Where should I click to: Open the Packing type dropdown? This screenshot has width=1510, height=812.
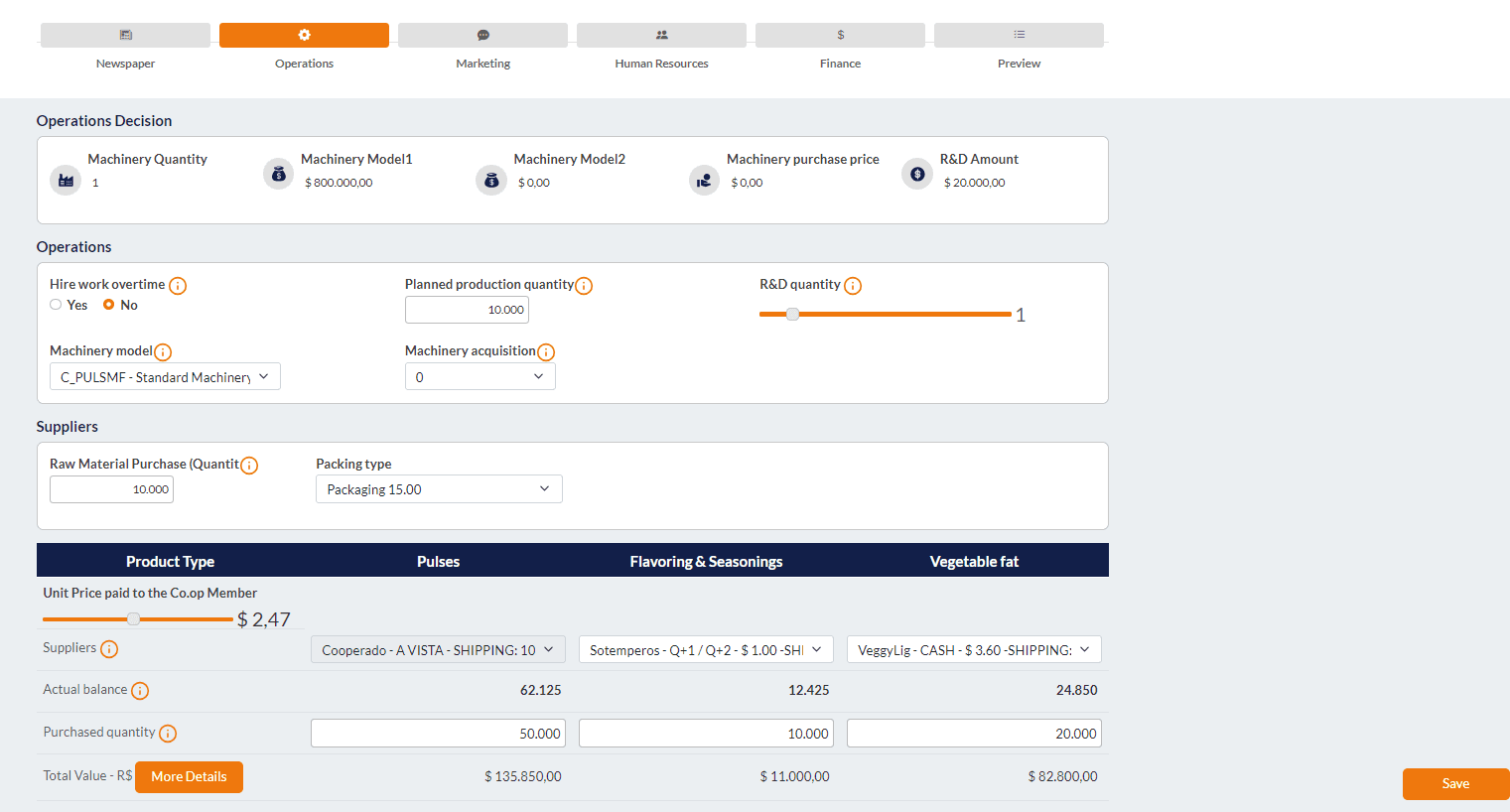[439, 489]
